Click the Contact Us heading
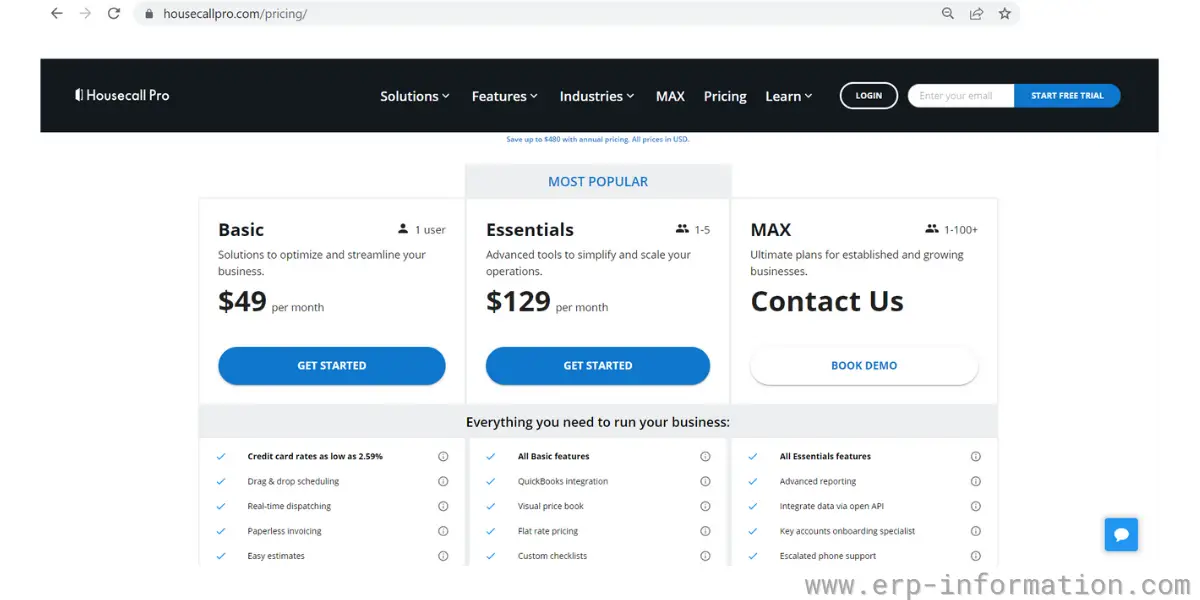Image resolution: width=1200 pixels, height=600 pixels. [827, 302]
